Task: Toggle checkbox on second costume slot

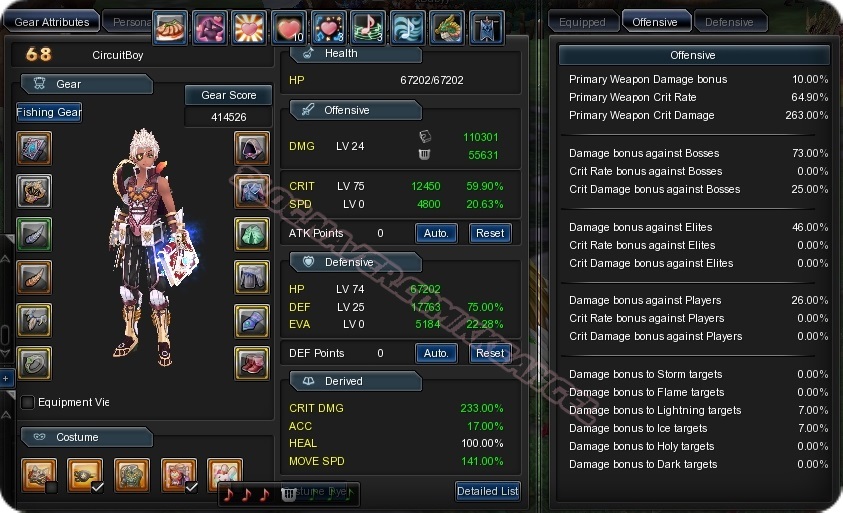Action: point(97,487)
